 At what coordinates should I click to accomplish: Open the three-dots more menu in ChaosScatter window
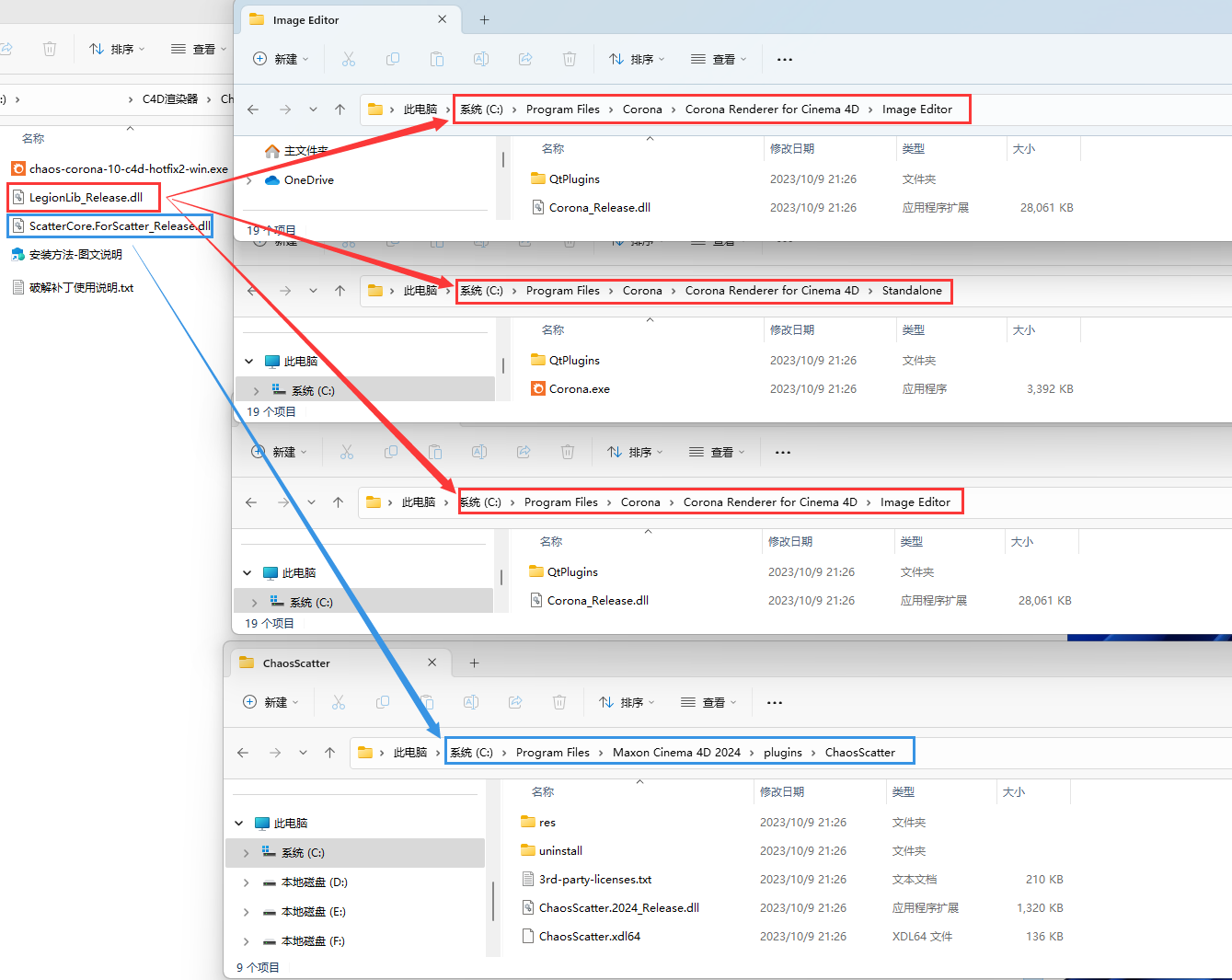pyautogui.click(x=775, y=702)
